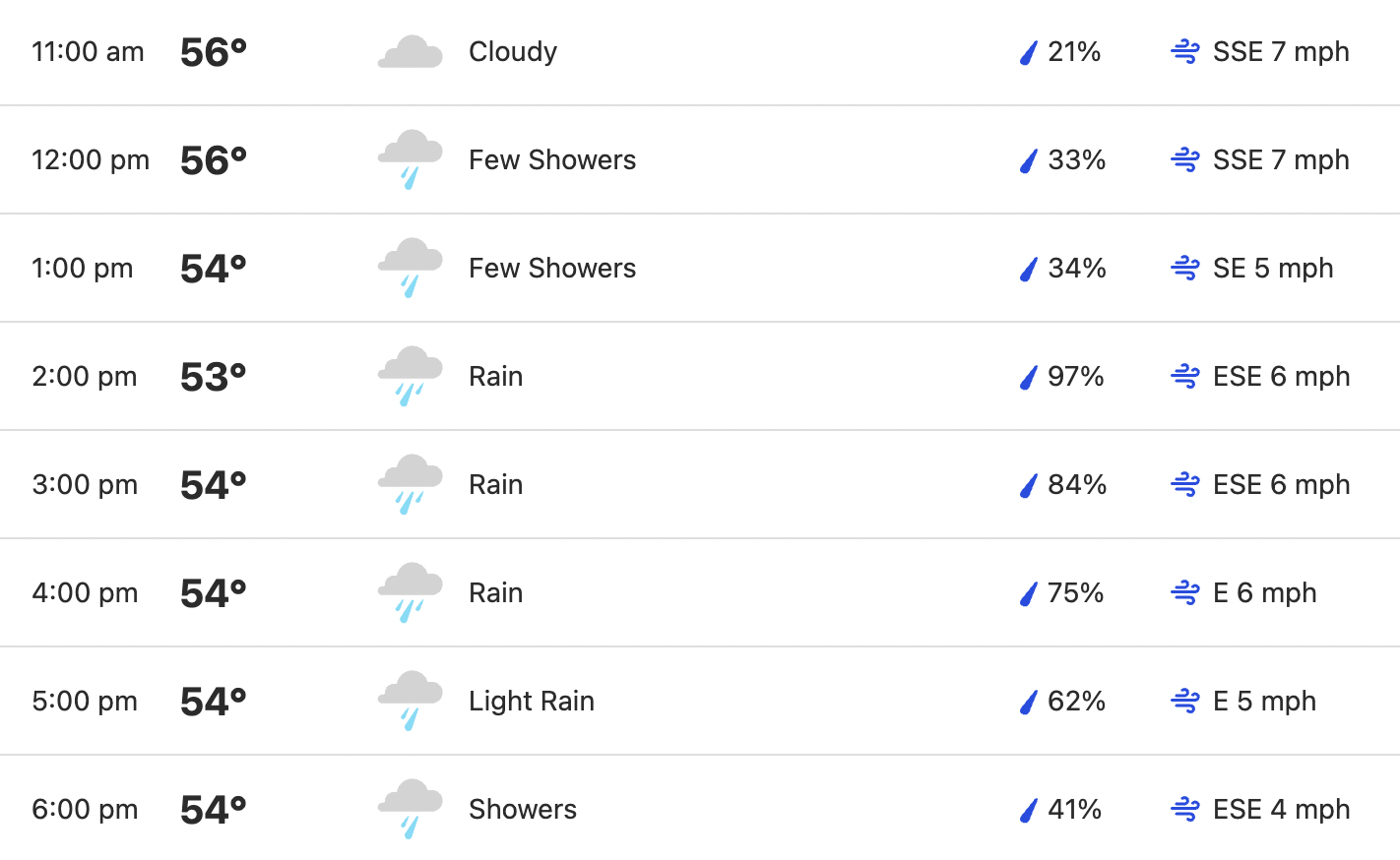The height and width of the screenshot is (860, 1400).
Task: Click the rain cloud icon at 2:00 pm
Action: [x=411, y=376]
